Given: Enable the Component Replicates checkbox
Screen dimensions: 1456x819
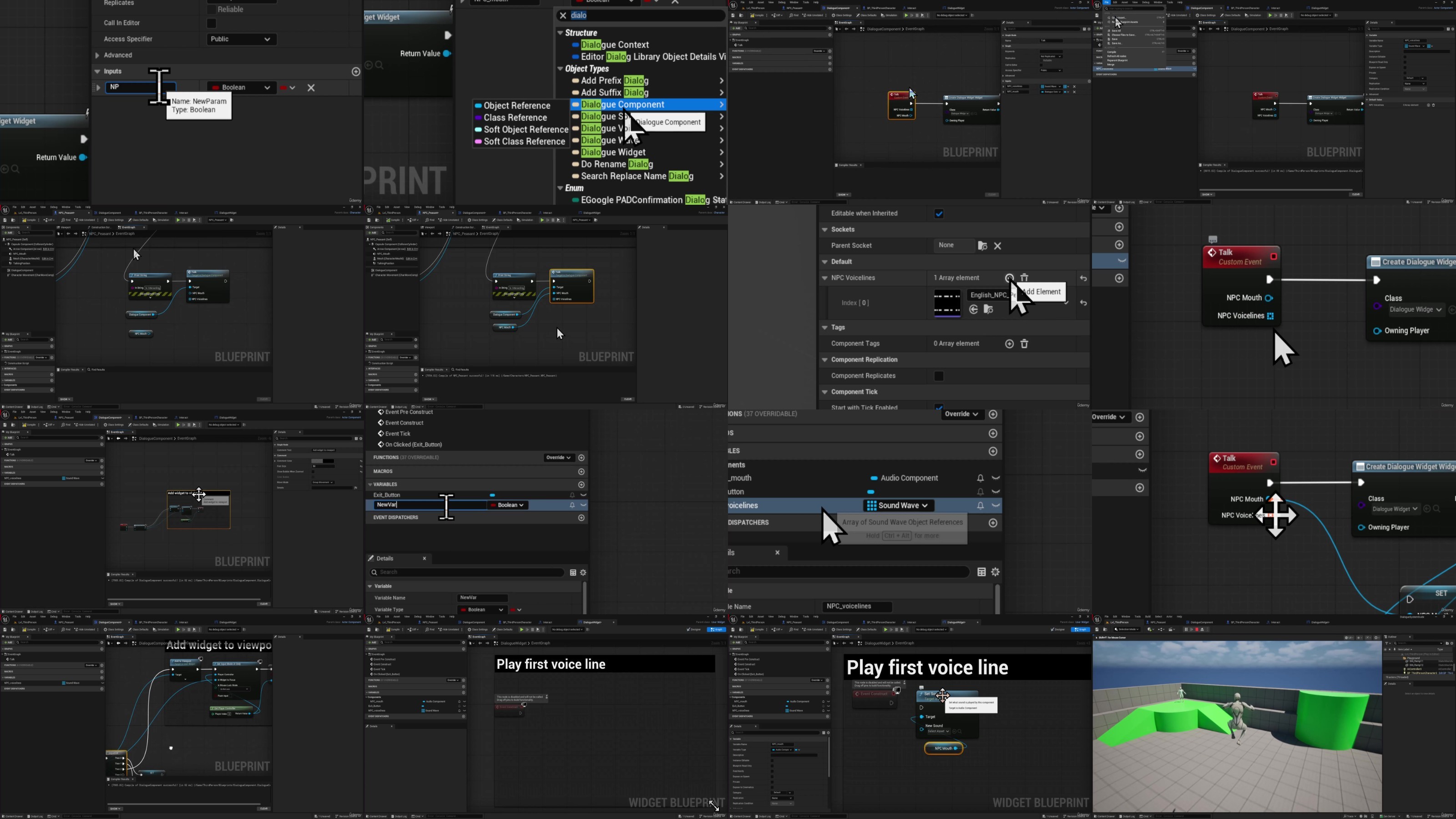Looking at the screenshot, I should tap(939, 376).
